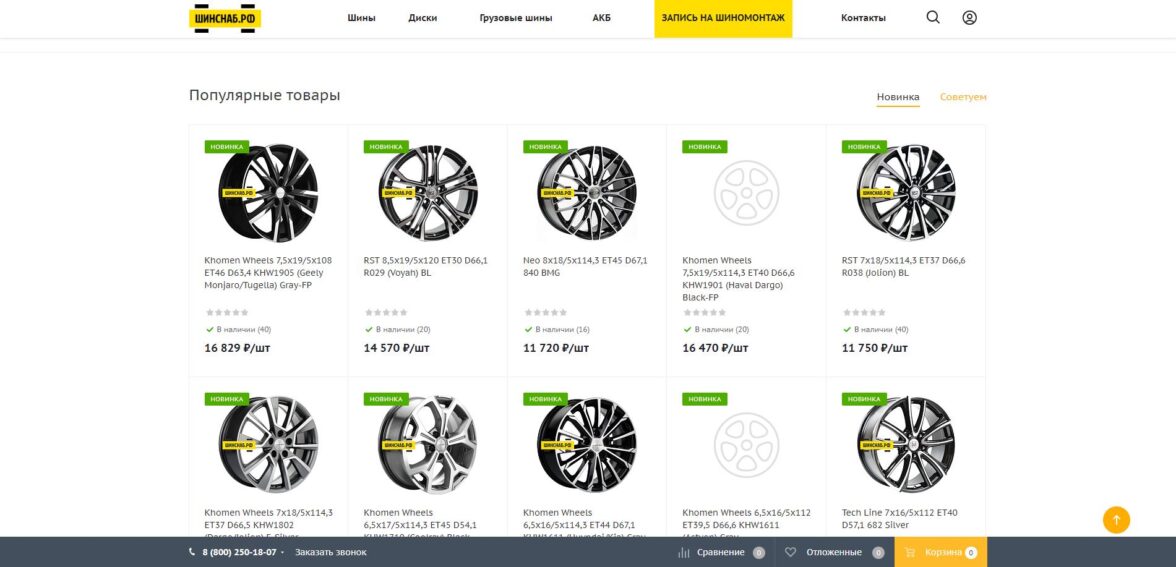
Task: Open Khomen Wheels 6,5x16 ET44 D67,1 wheel image
Action: coord(586,445)
